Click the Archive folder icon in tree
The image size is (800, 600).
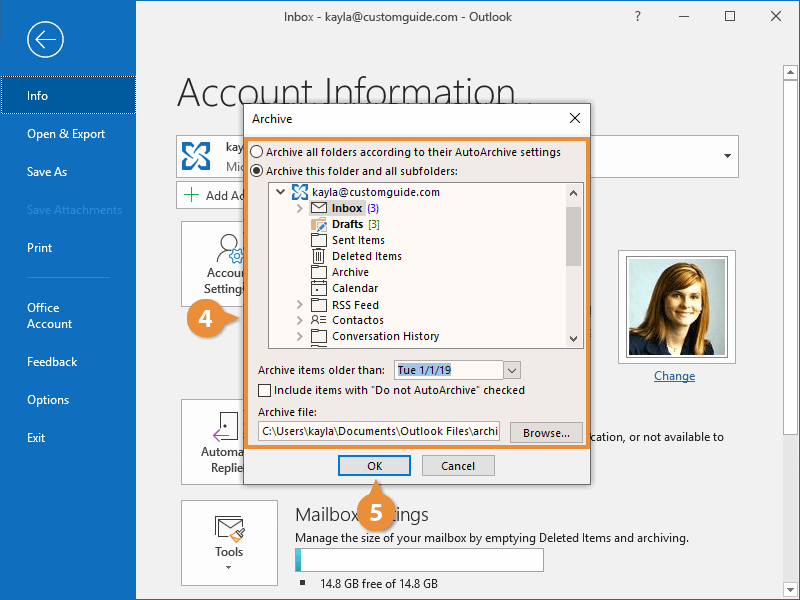point(319,272)
